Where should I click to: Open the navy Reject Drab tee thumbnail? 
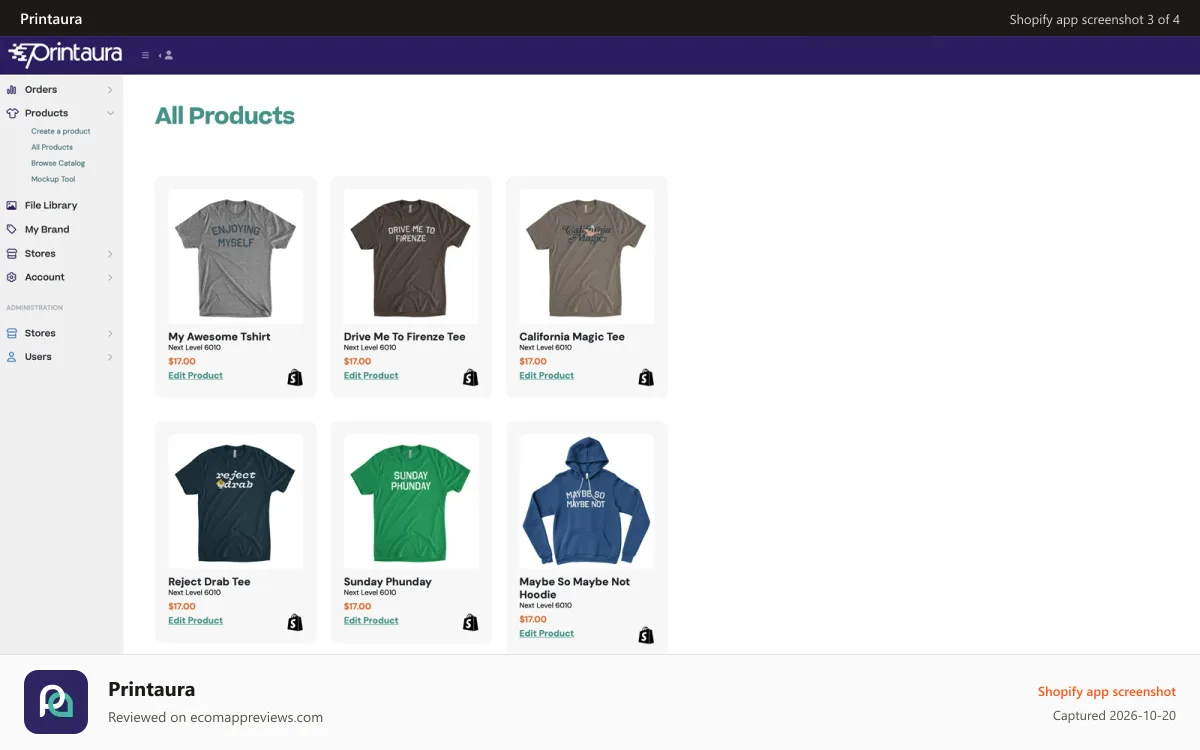pyautogui.click(x=236, y=501)
